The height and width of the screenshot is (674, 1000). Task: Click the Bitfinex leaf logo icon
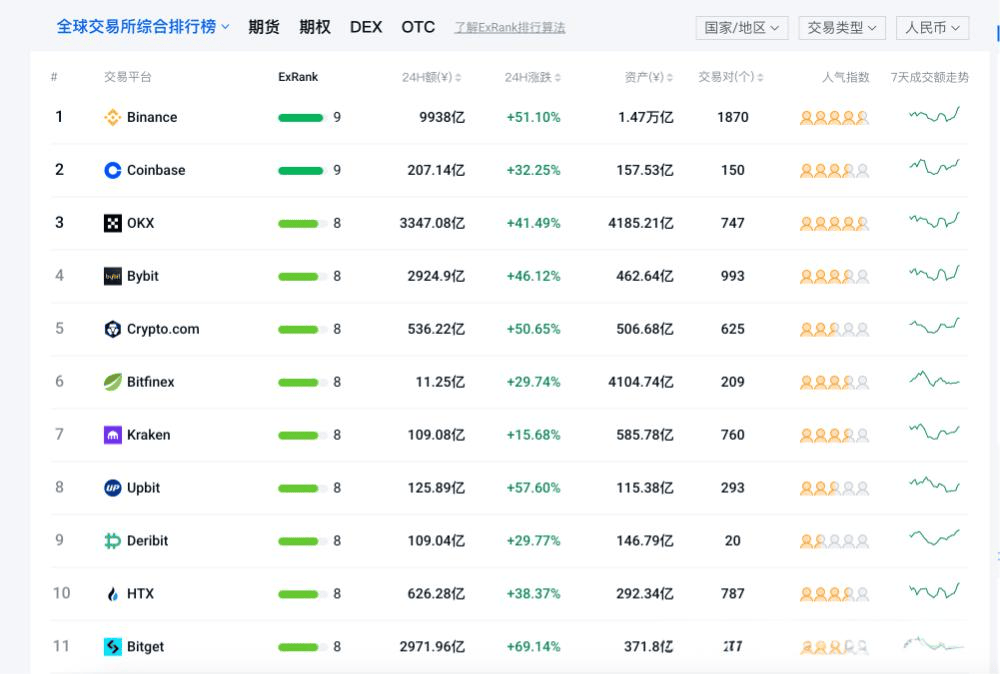(113, 382)
